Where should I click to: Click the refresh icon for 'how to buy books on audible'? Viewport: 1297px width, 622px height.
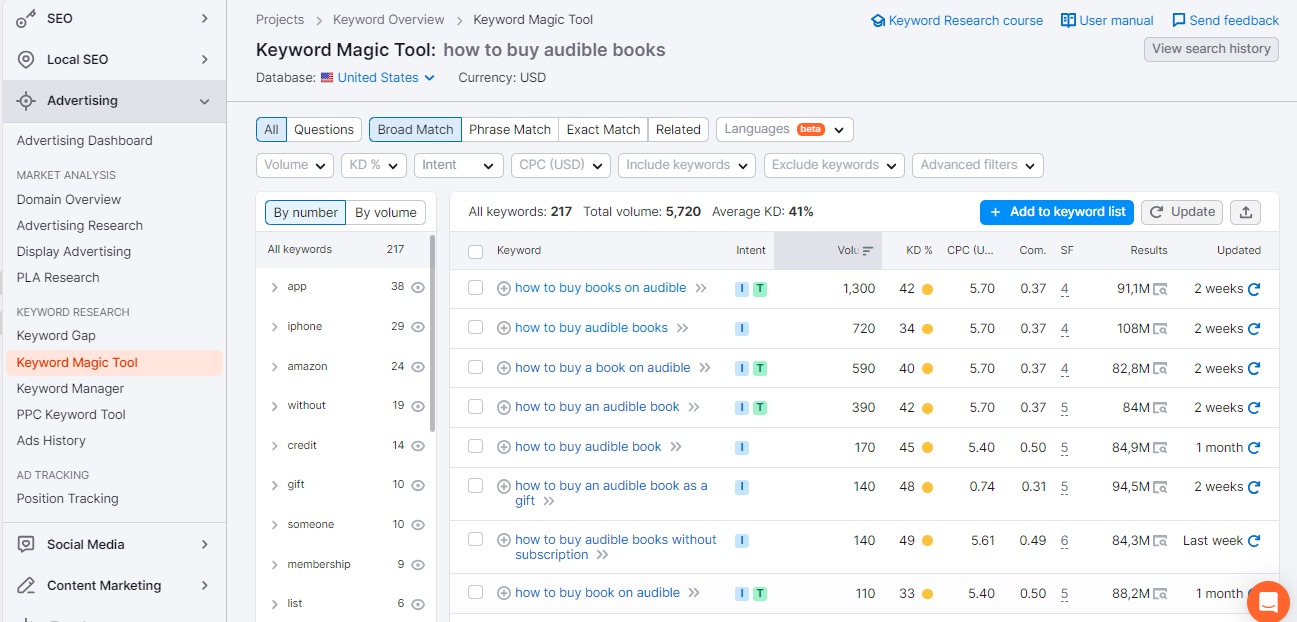pyautogui.click(x=1253, y=289)
